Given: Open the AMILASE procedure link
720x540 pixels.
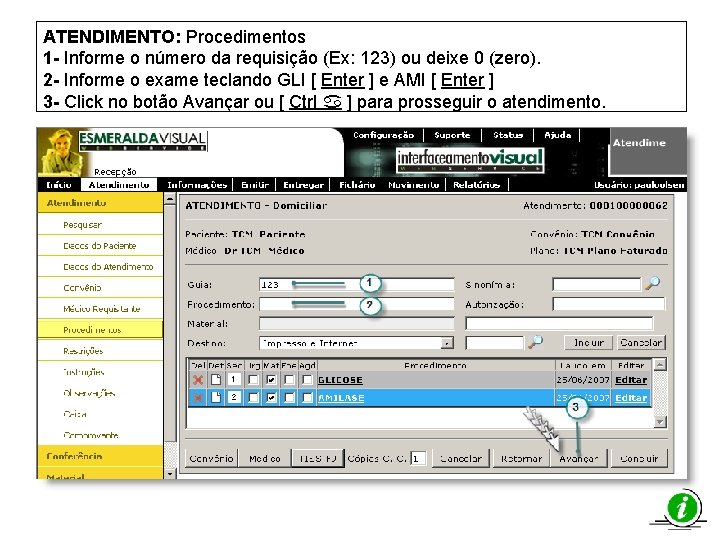Looking at the screenshot, I should [x=341, y=398].
